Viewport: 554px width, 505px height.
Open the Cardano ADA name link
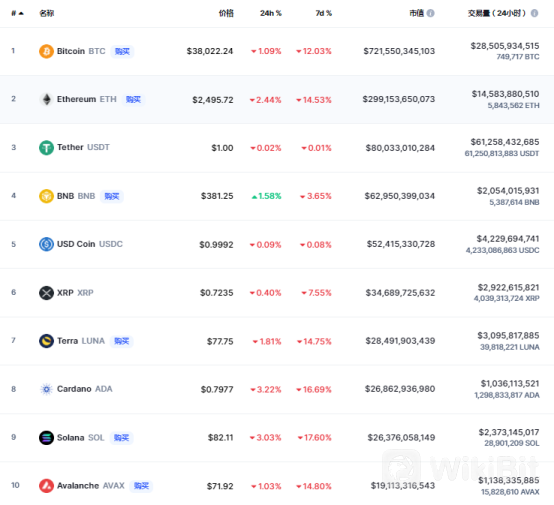[84, 389]
